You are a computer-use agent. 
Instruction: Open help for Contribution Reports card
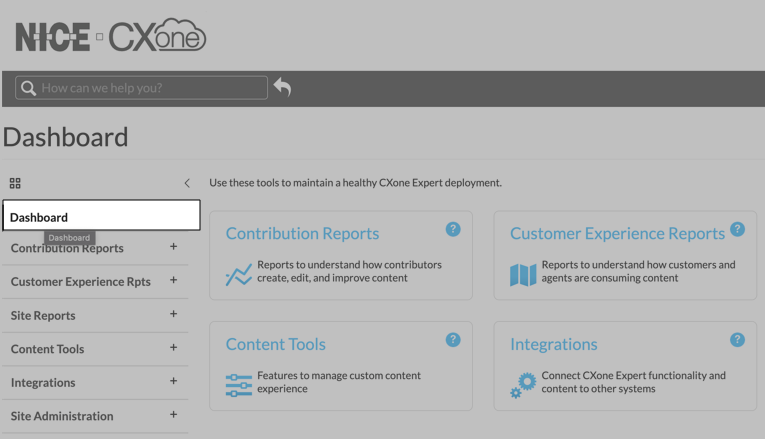(x=452, y=229)
